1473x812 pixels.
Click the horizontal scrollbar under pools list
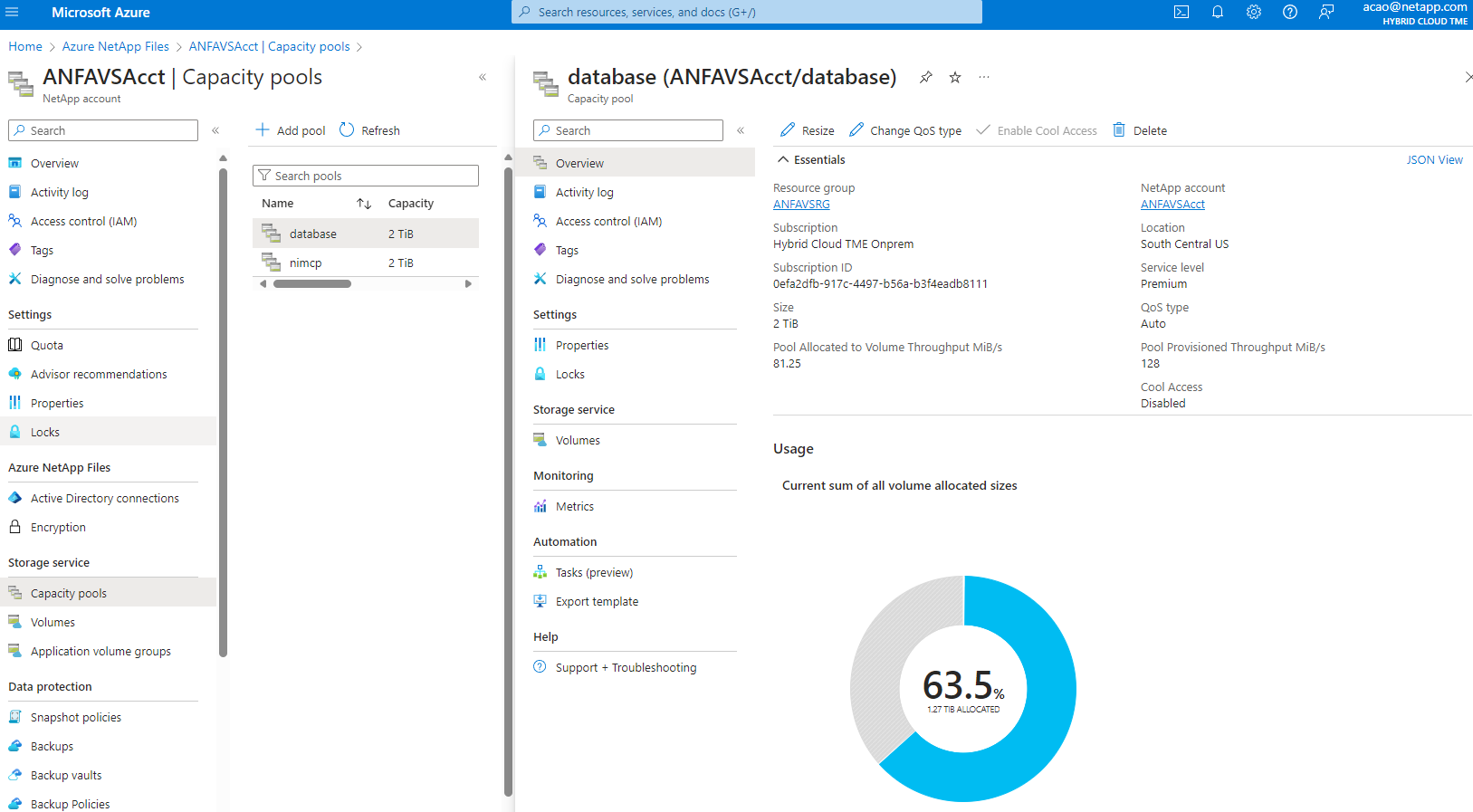pos(312,284)
